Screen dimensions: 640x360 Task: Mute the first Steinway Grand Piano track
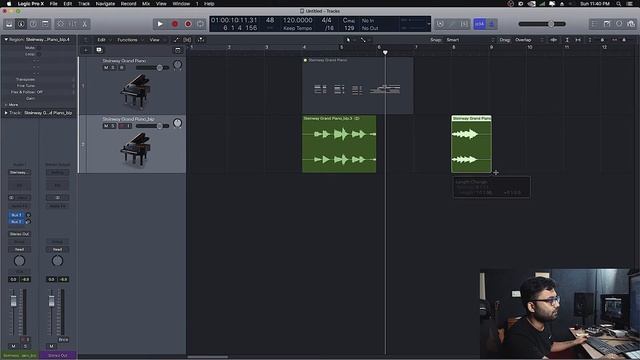click(106, 68)
